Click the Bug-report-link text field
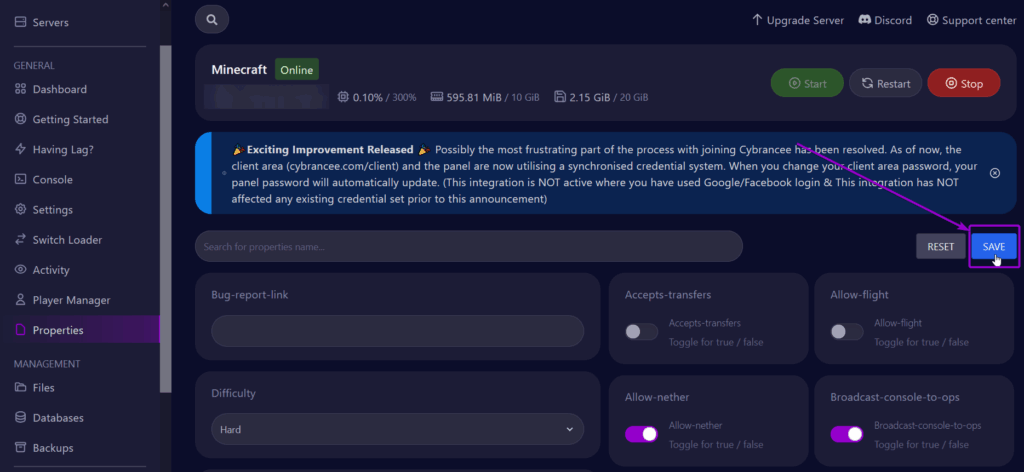Viewport: 1024px width, 472px height. (397, 331)
